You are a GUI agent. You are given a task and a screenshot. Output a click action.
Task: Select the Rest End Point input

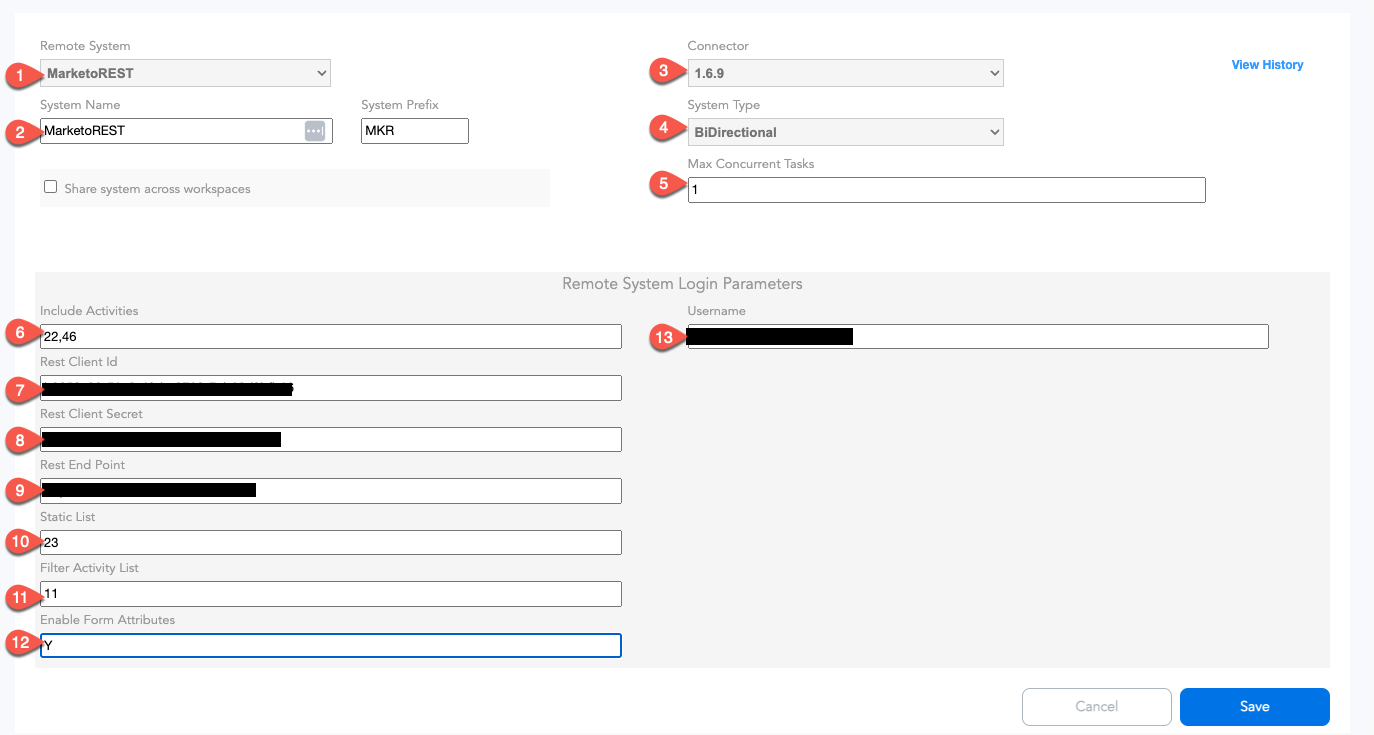click(x=331, y=491)
